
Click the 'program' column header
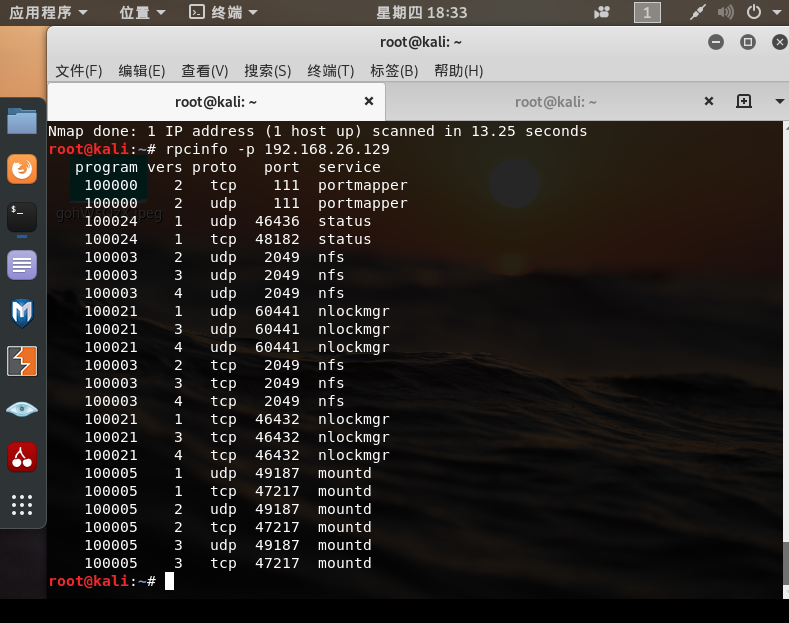106,167
